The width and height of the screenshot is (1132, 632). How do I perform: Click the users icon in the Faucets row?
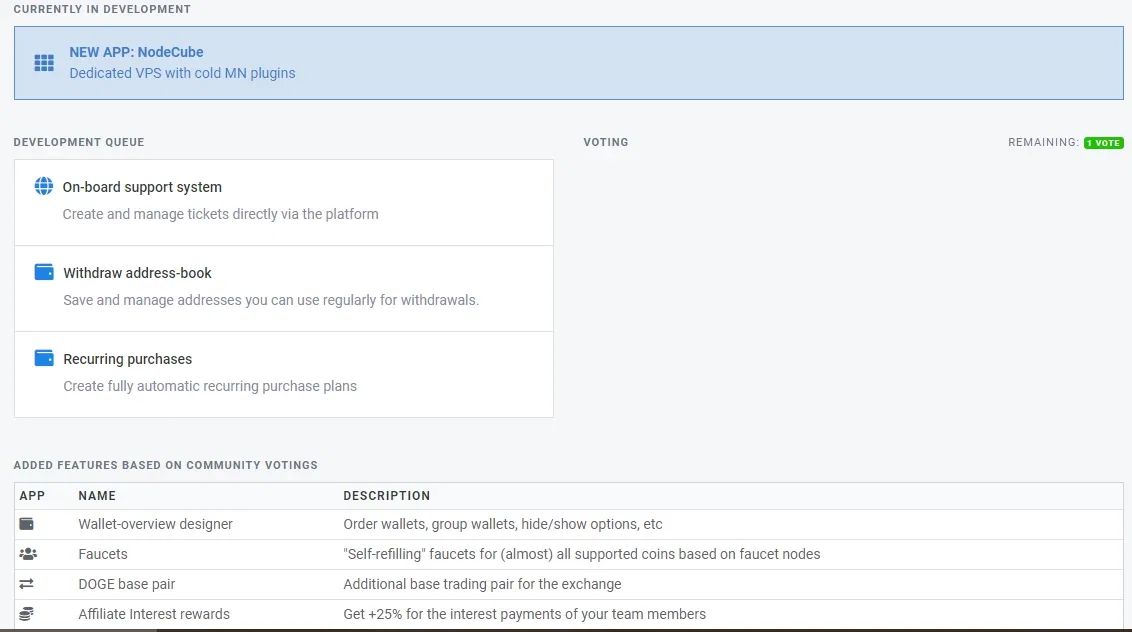[28, 554]
